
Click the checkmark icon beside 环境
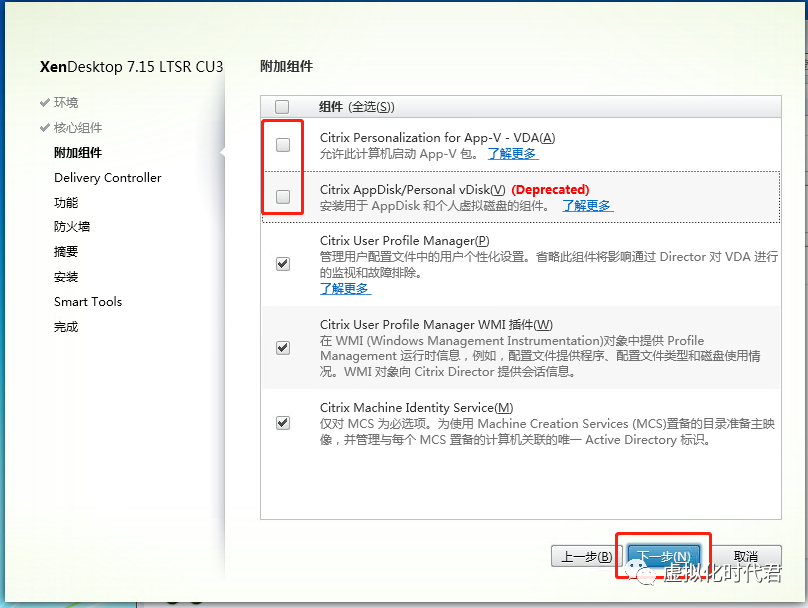45,103
